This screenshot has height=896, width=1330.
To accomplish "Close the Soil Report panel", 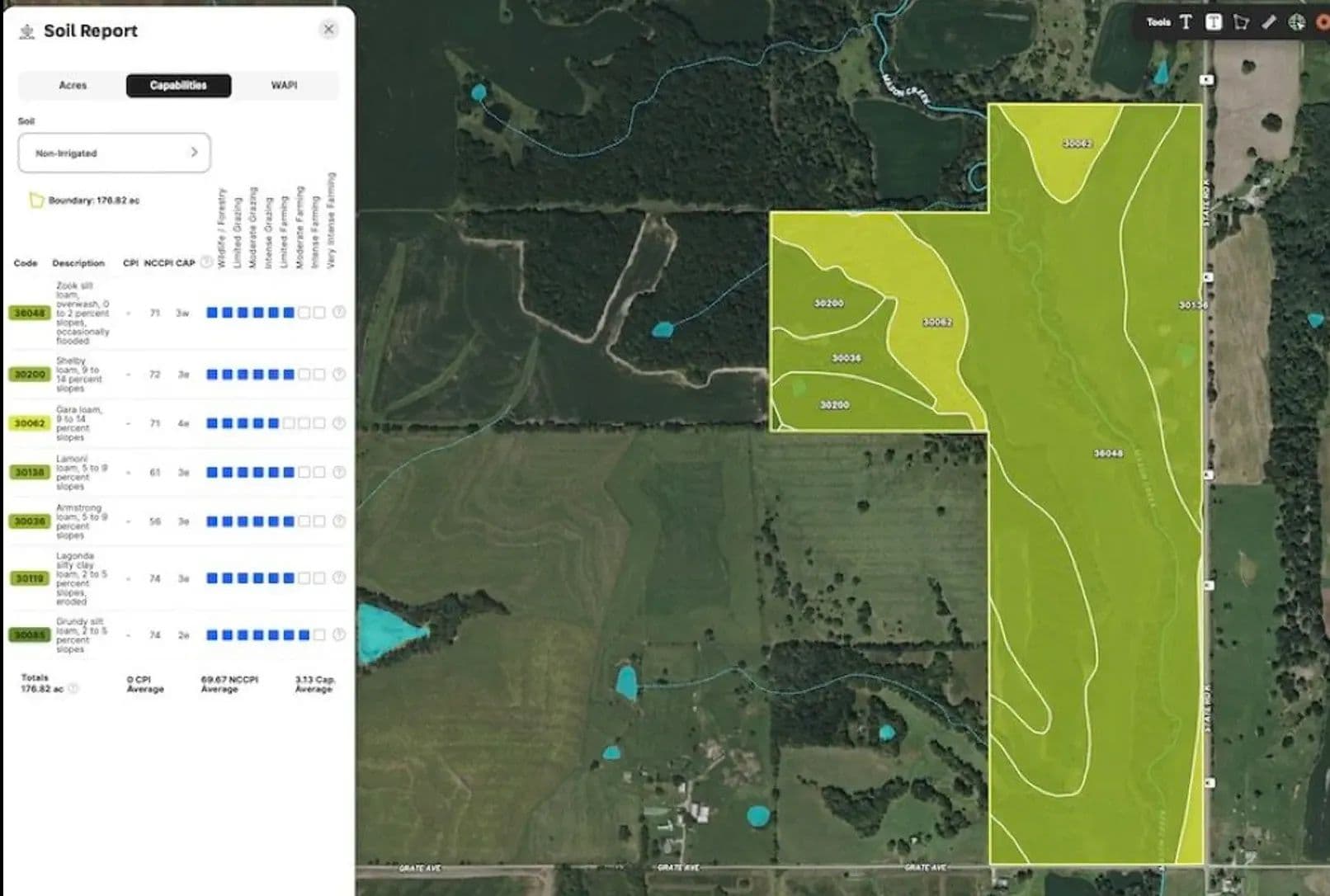I will point(328,30).
